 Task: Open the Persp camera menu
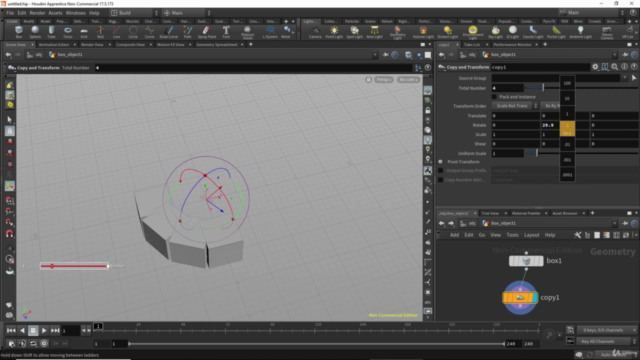[383, 80]
